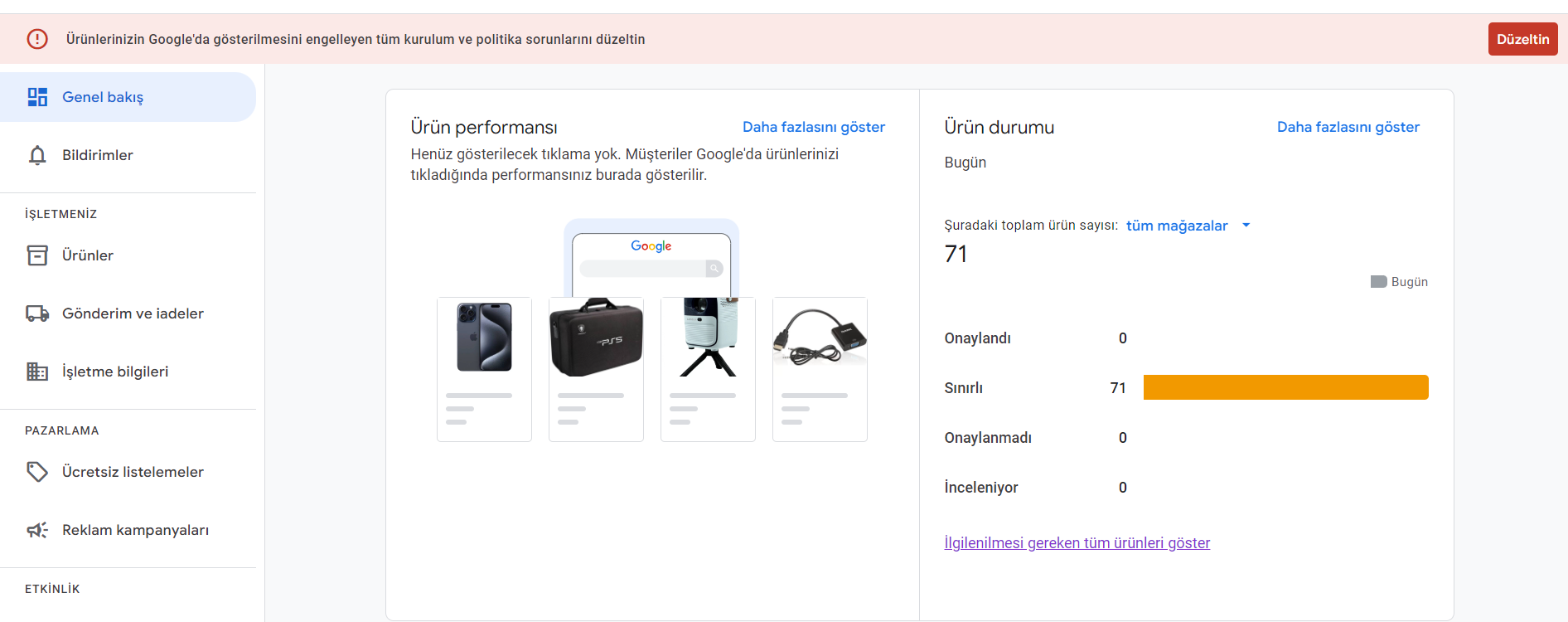
Task: Click the orange Sınırlı progress bar
Action: tap(1286, 387)
